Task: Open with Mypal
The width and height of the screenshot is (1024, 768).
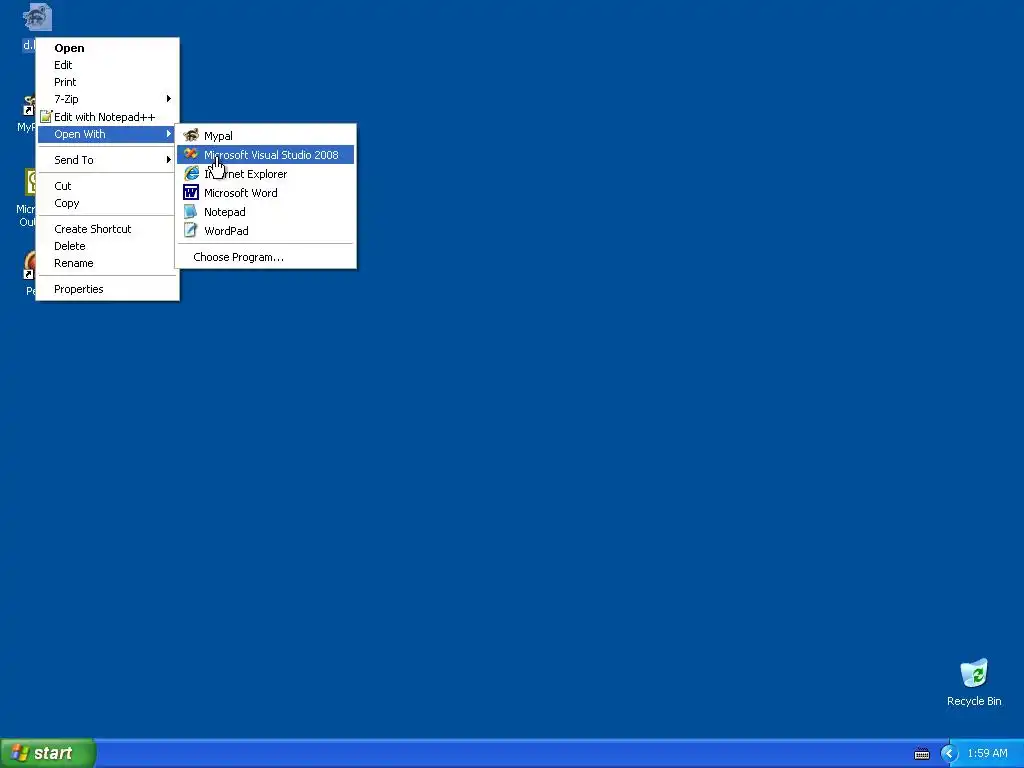Action: pos(265,136)
